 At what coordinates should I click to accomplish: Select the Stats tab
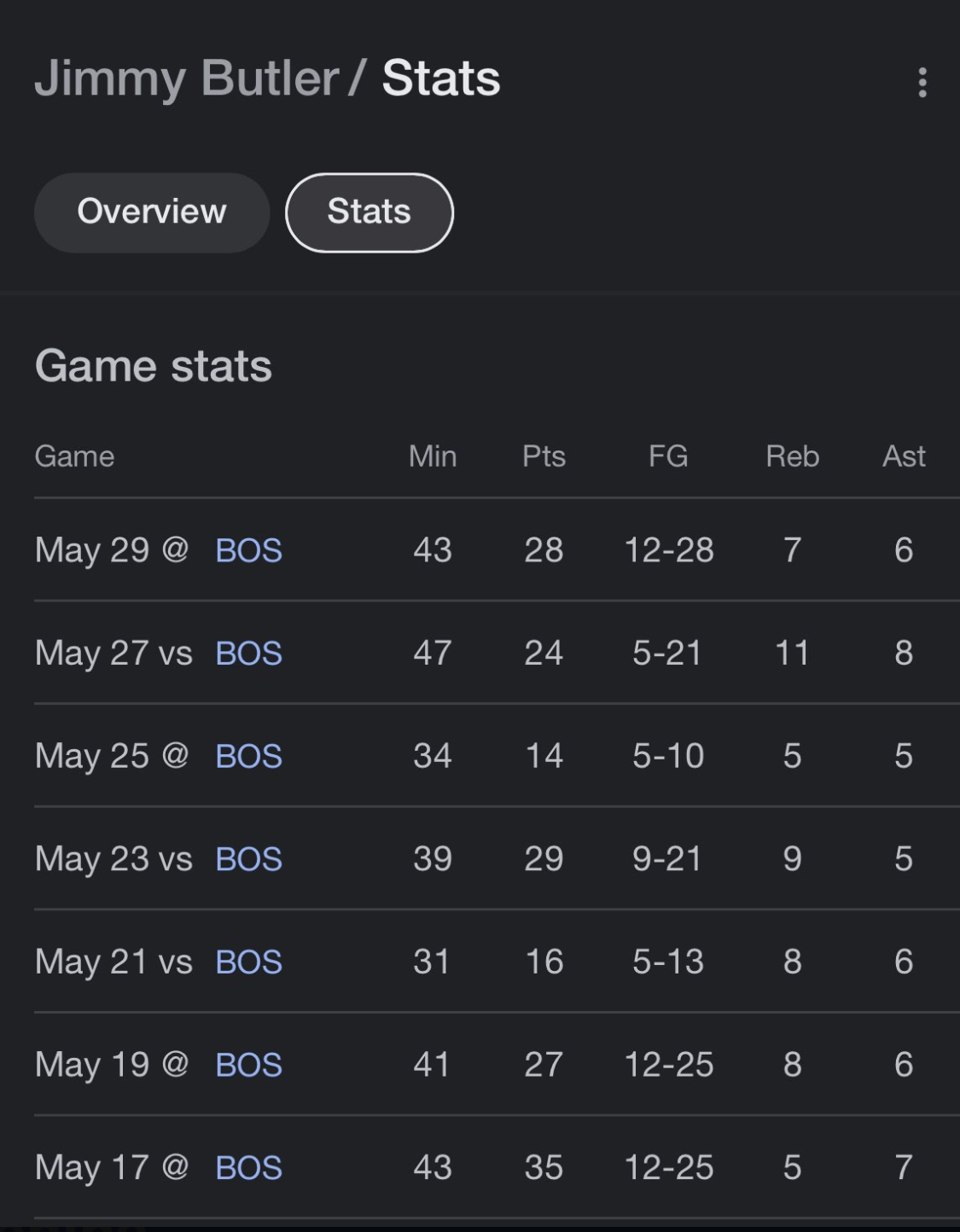pyautogui.click(x=369, y=212)
